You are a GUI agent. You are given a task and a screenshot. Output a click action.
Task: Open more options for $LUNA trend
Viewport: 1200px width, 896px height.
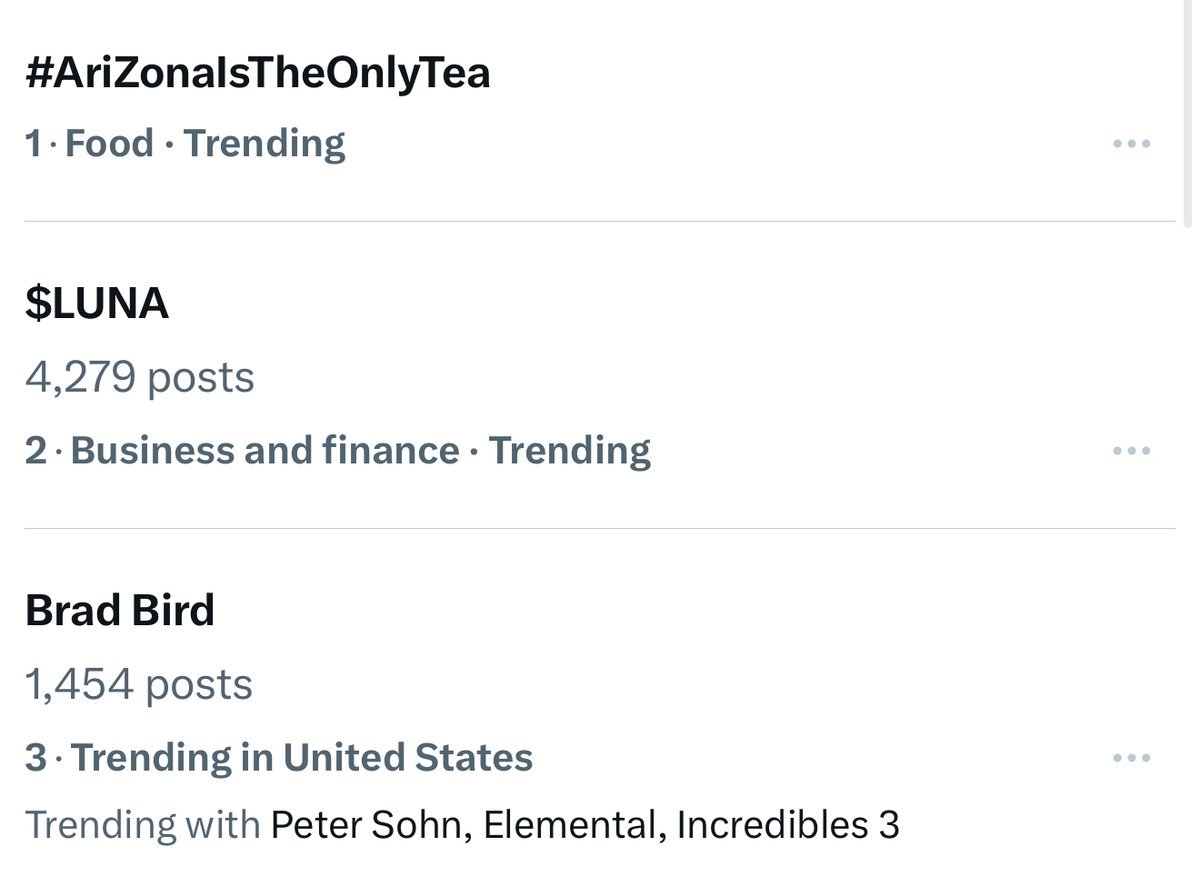coord(1131,451)
